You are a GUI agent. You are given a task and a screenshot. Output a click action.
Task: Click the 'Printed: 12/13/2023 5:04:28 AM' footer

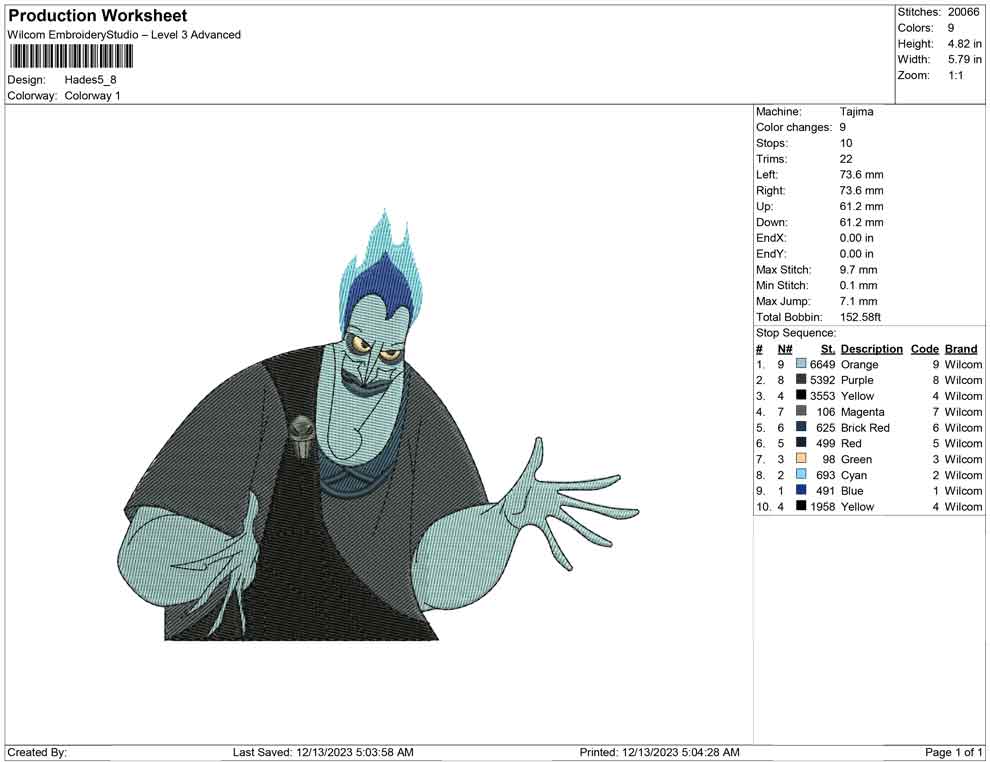[x=659, y=752]
